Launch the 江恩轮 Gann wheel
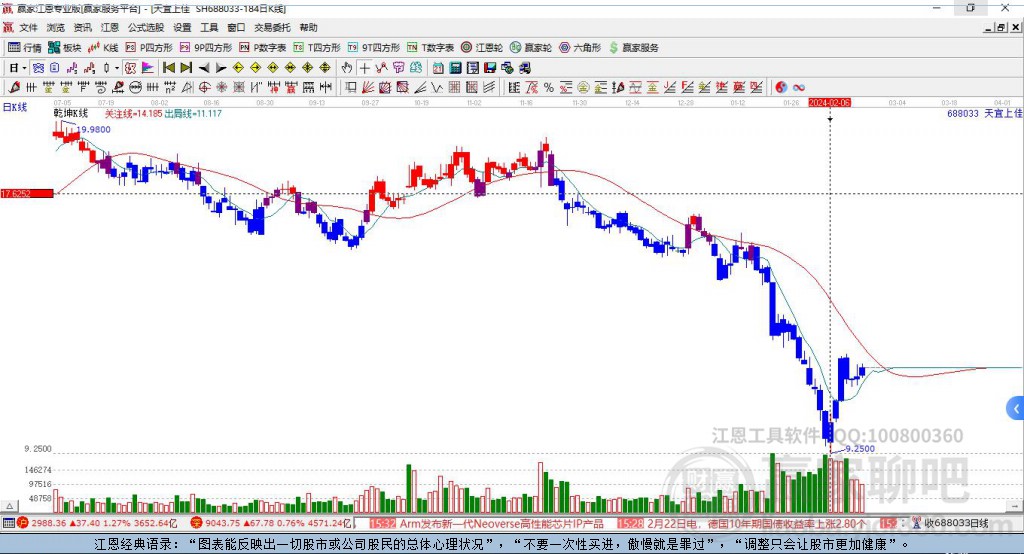Viewport: 1024px width, 554px height. (x=482, y=47)
